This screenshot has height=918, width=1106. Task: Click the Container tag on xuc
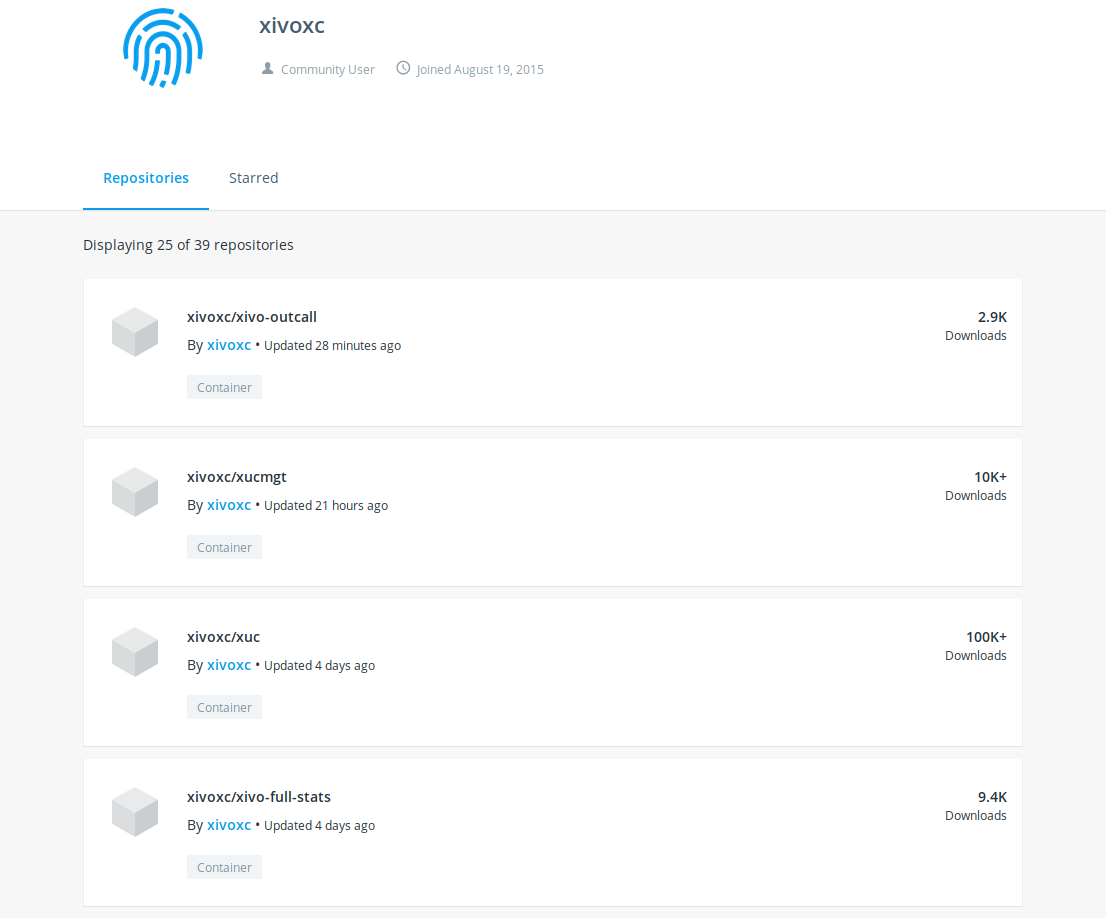[x=224, y=707]
